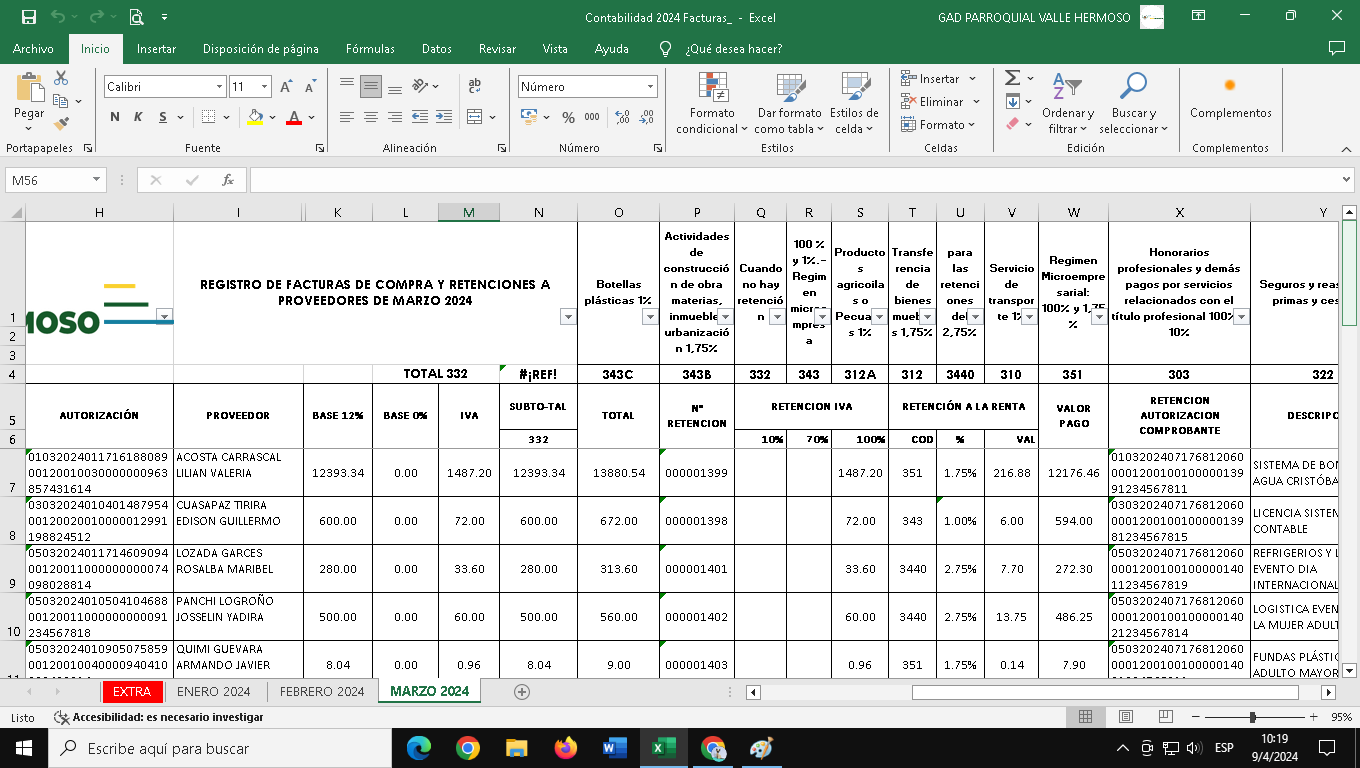Select the Format Painter brush icon
Screen dimensions: 1360x768
[61, 124]
